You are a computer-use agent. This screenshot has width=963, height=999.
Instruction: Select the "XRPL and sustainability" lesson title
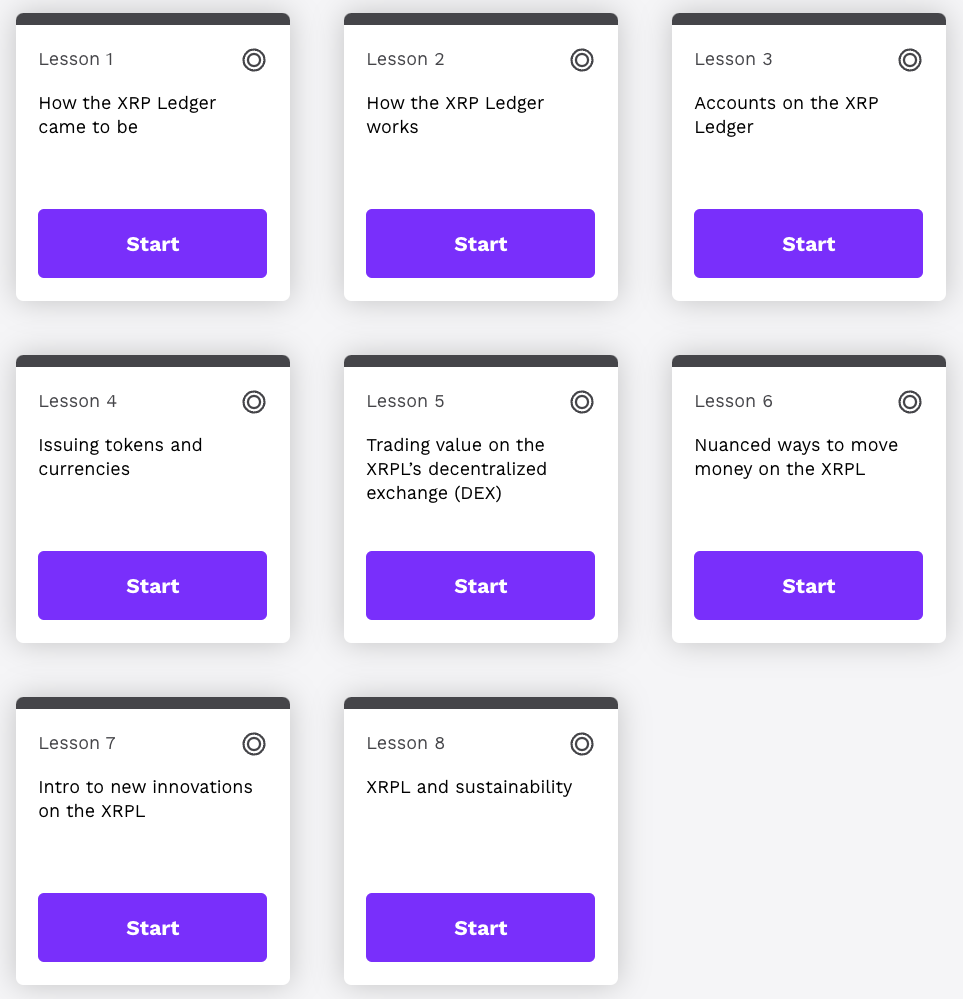(x=469, y=787)
